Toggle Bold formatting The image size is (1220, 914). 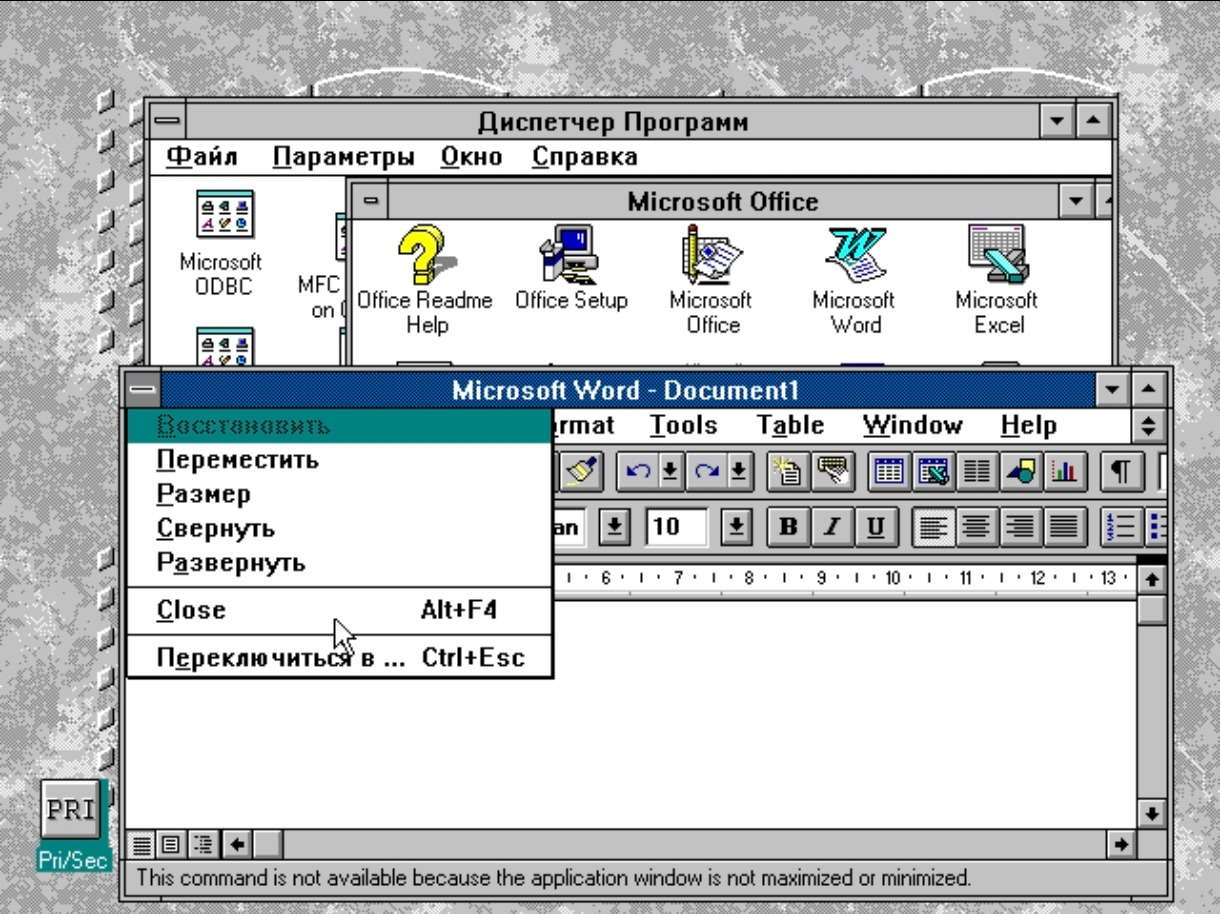[787, 525]
